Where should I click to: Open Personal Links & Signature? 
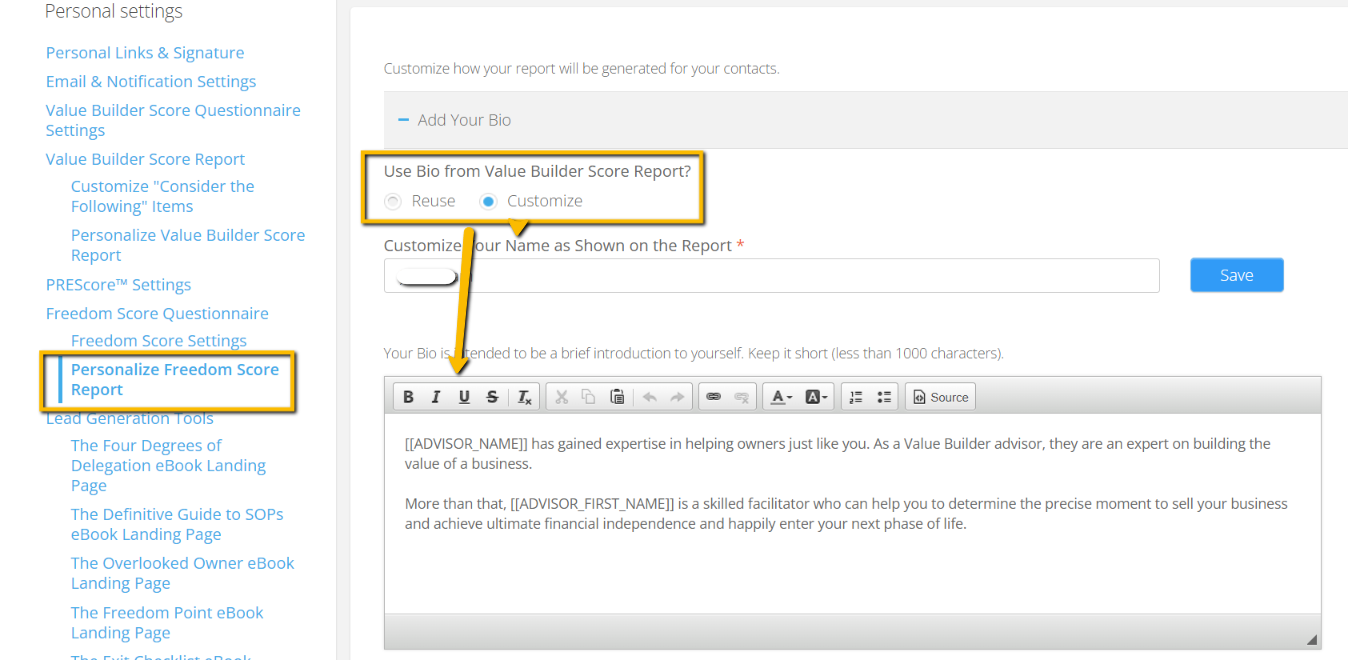[145, 53]
